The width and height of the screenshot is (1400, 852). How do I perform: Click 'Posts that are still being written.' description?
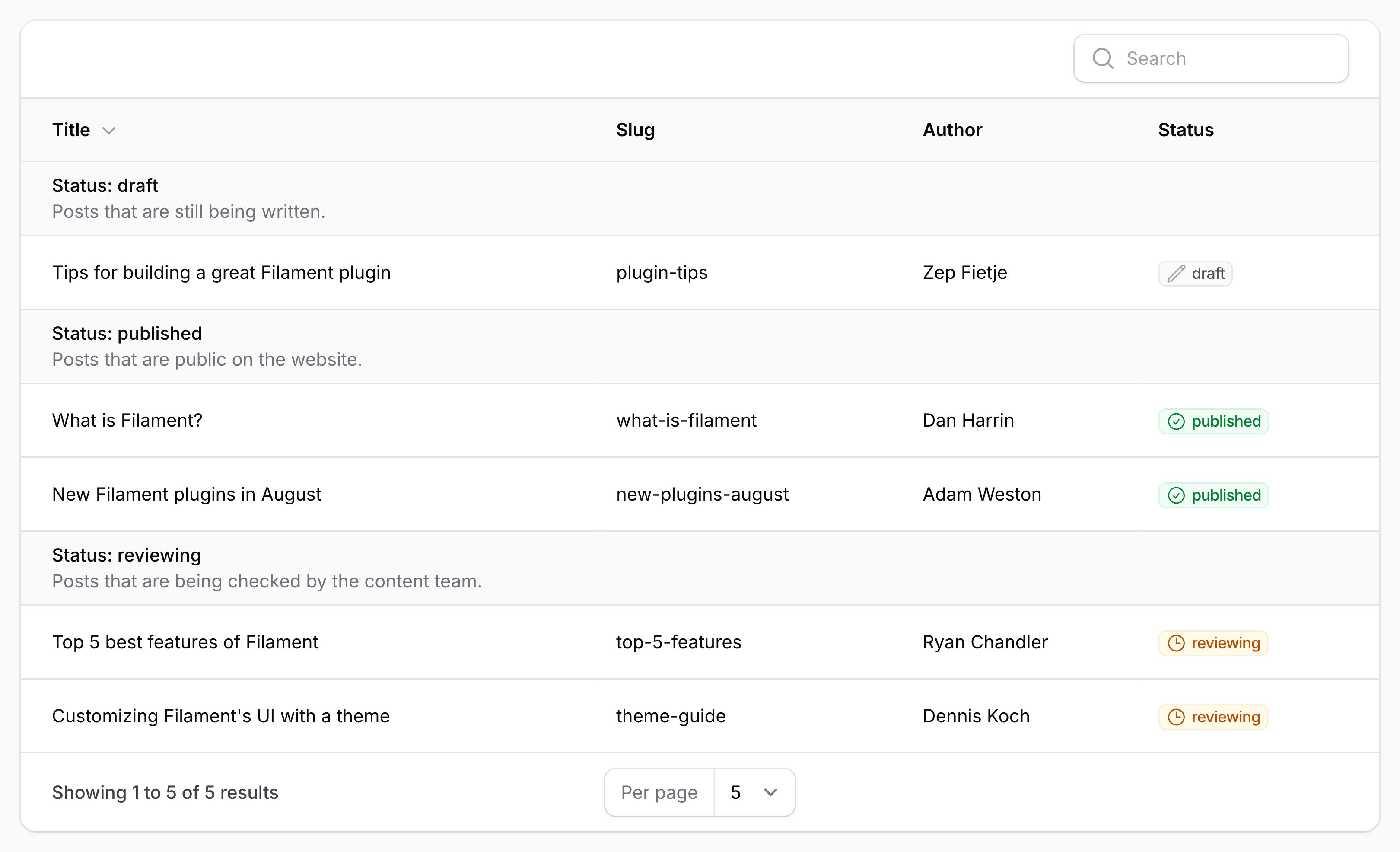pyautogui.click(x=189, y=212)
